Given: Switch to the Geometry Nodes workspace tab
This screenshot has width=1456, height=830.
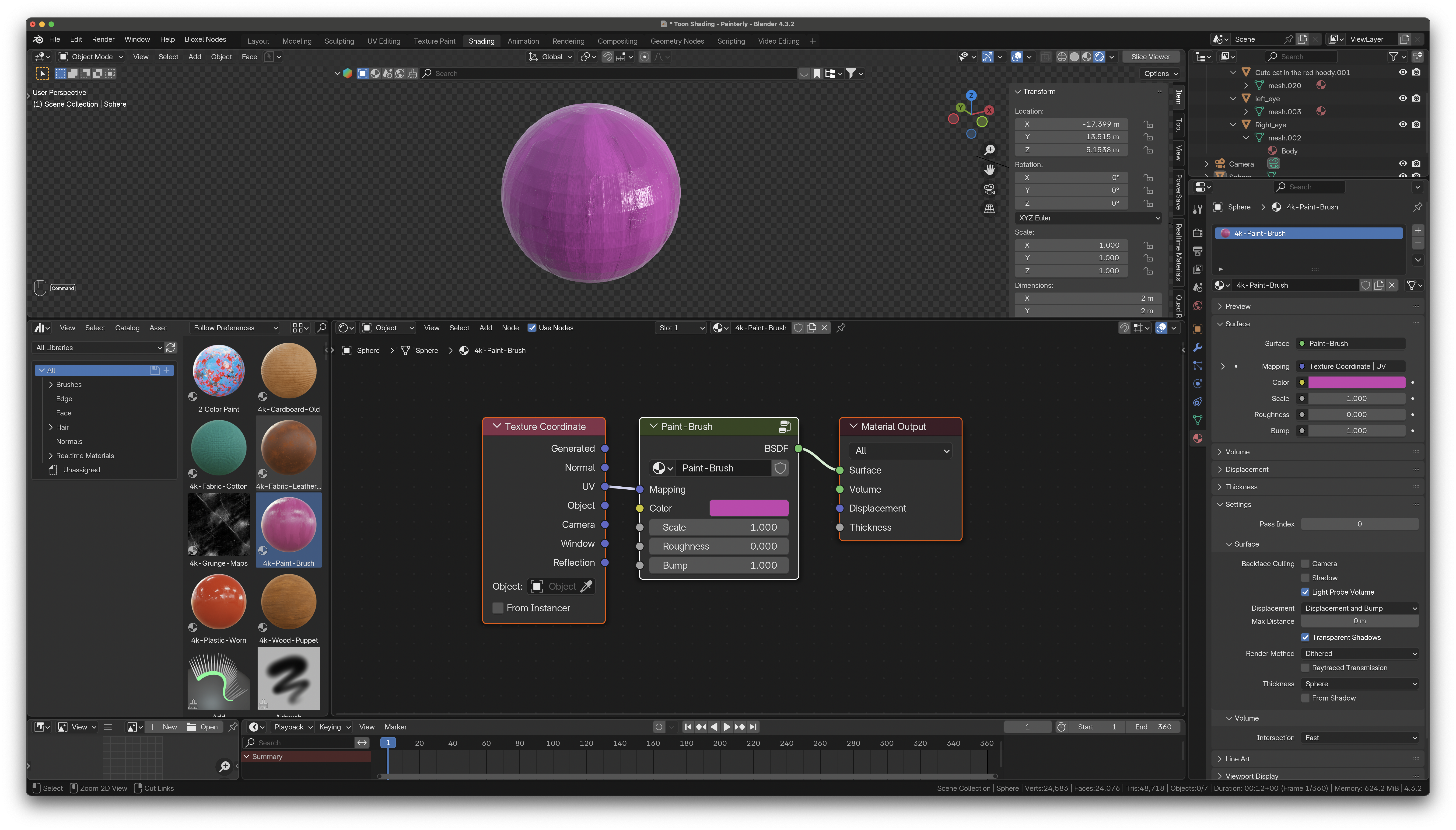Looking at the screenshot, I should coord(677,41).
